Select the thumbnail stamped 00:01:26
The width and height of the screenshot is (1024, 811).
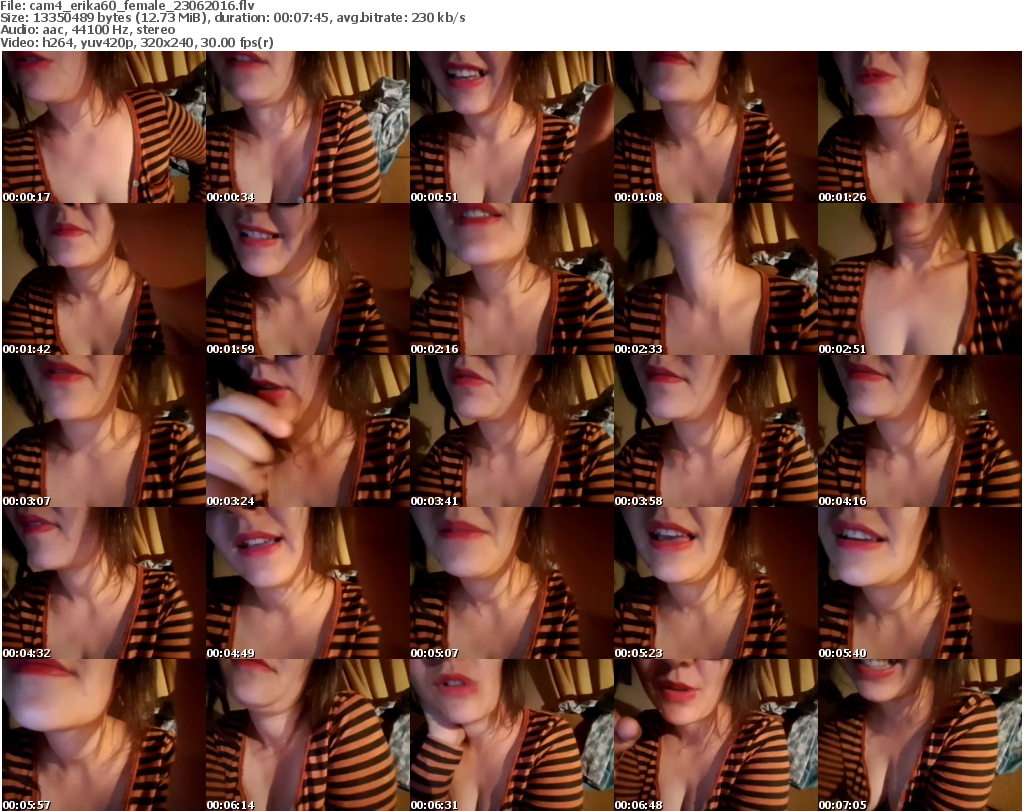920,127
